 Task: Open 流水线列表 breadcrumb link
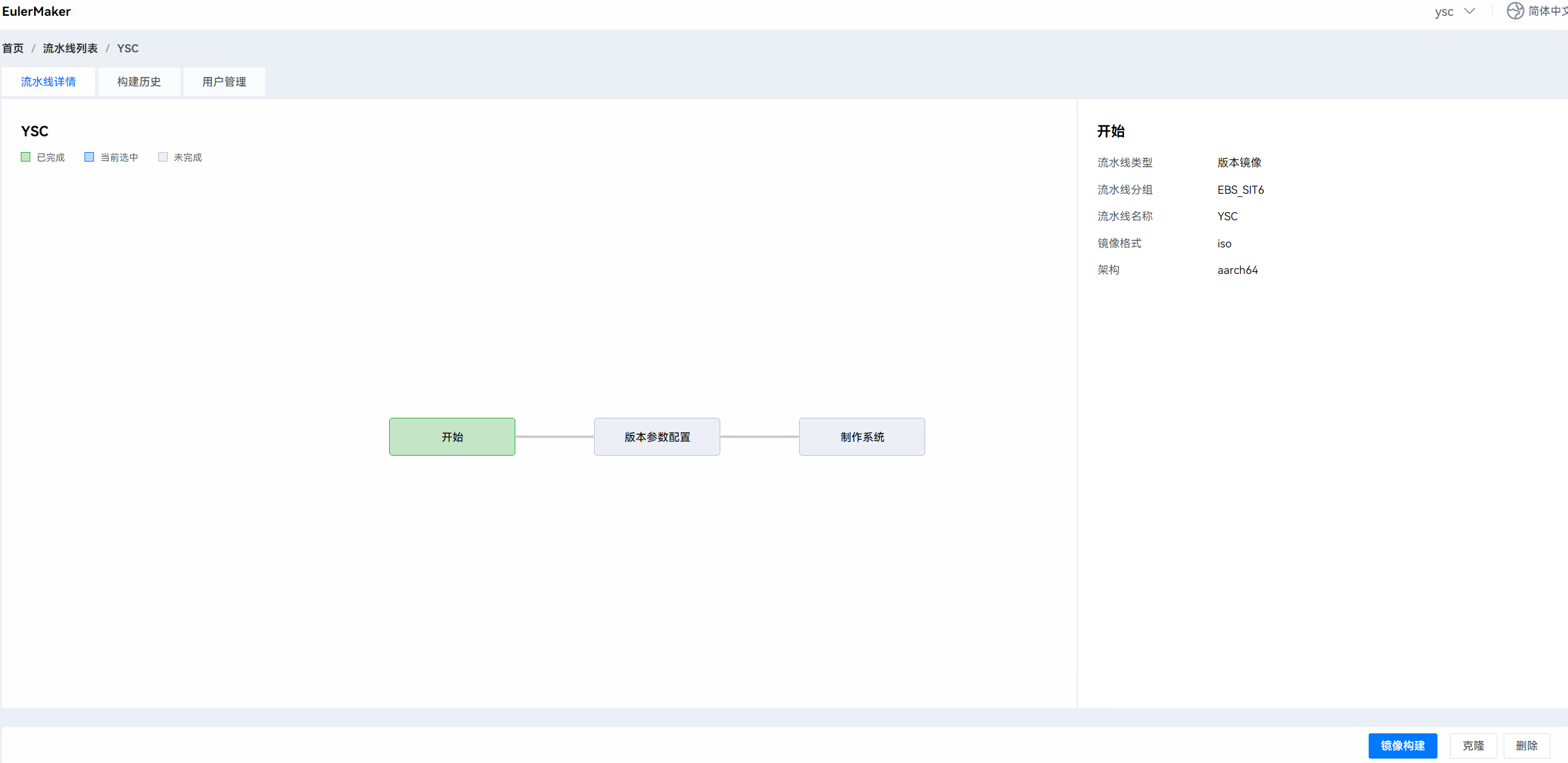(x=70, y=49)
